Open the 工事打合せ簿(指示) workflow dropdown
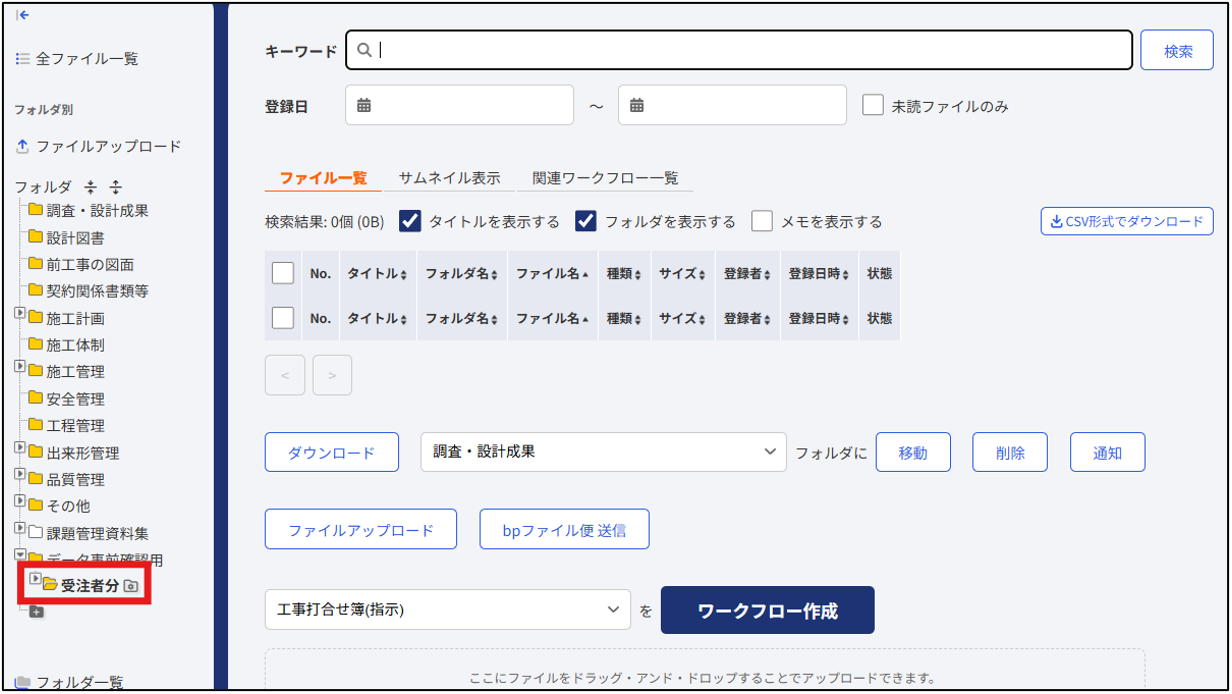The image size is (1232, 694). 448,609
